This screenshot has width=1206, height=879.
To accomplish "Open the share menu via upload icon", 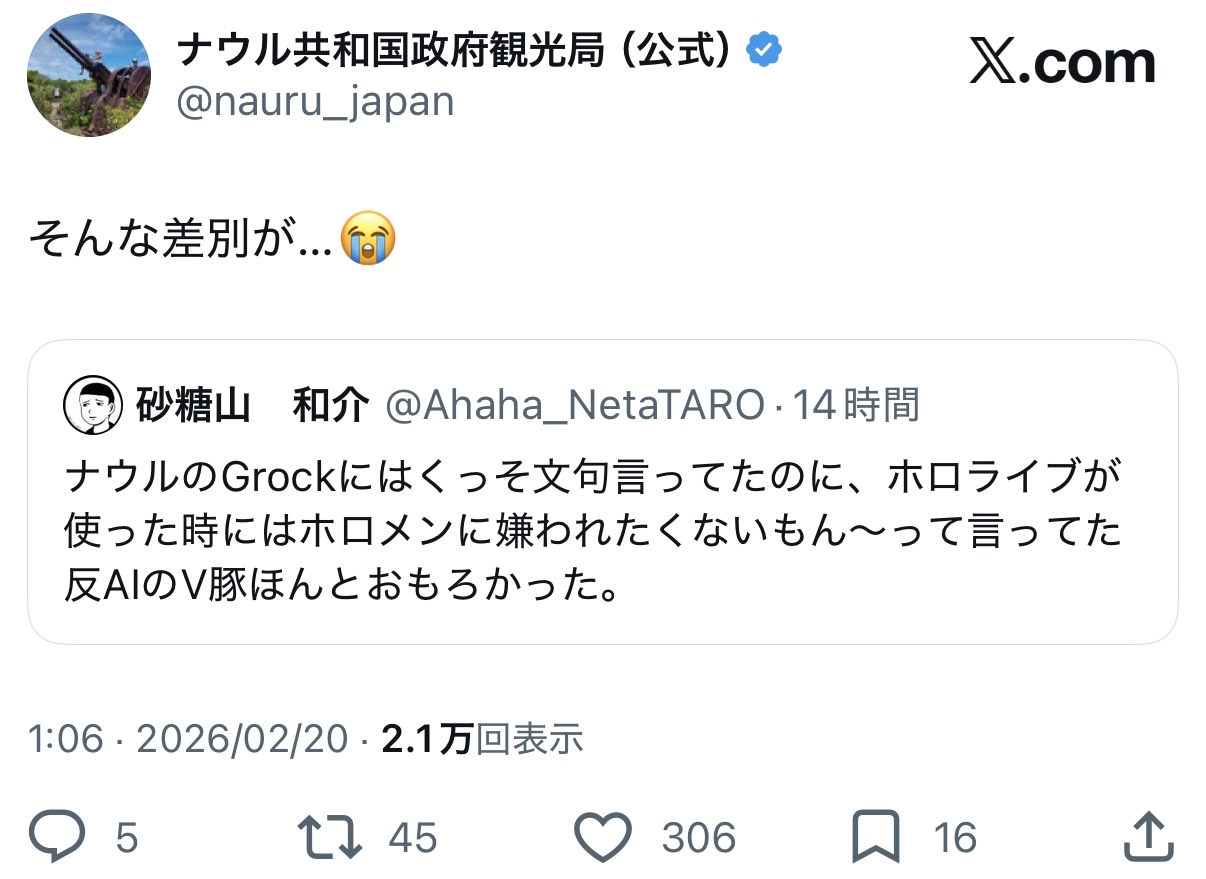I will 1148,835.
